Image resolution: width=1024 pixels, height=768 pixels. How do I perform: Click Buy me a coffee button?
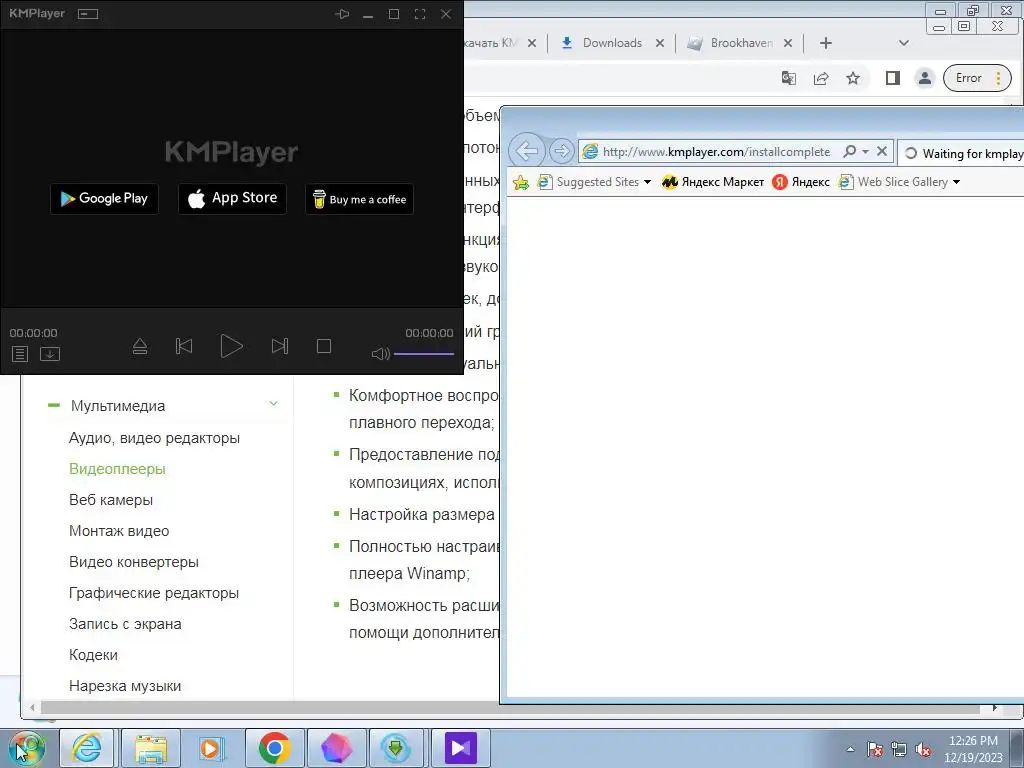point(359,199)
